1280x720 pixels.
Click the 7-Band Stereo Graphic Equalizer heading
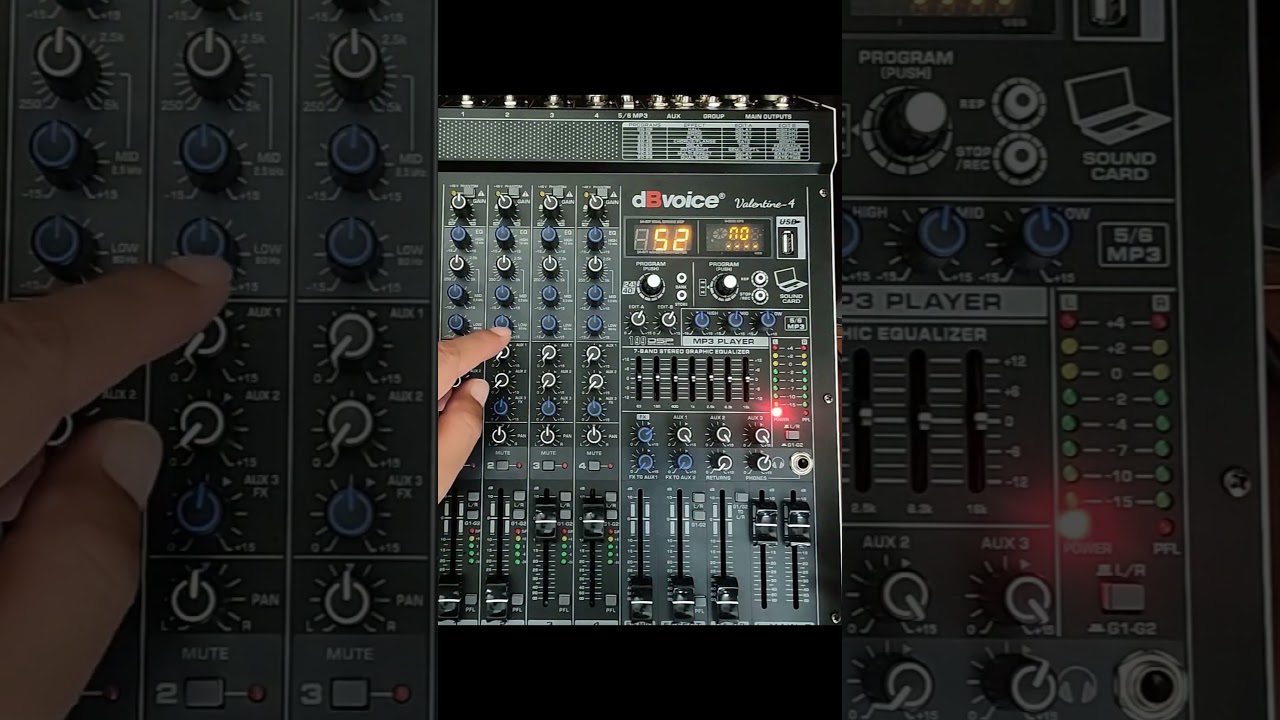[692, 351]
